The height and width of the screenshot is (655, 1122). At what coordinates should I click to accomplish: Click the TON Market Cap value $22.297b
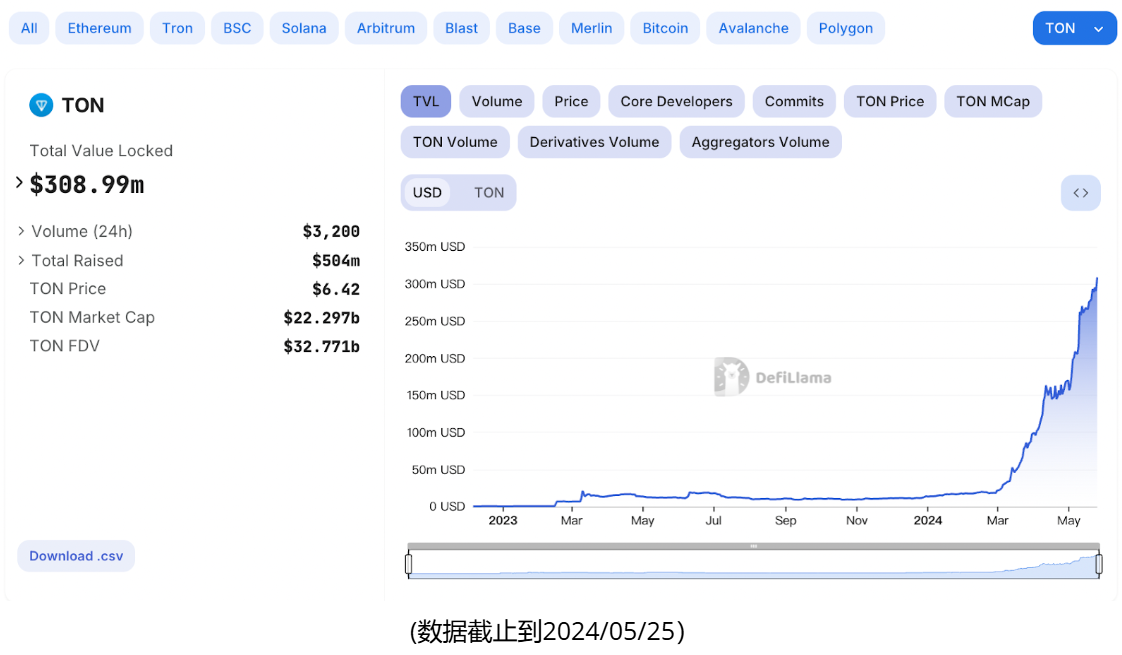click(321, 318)
